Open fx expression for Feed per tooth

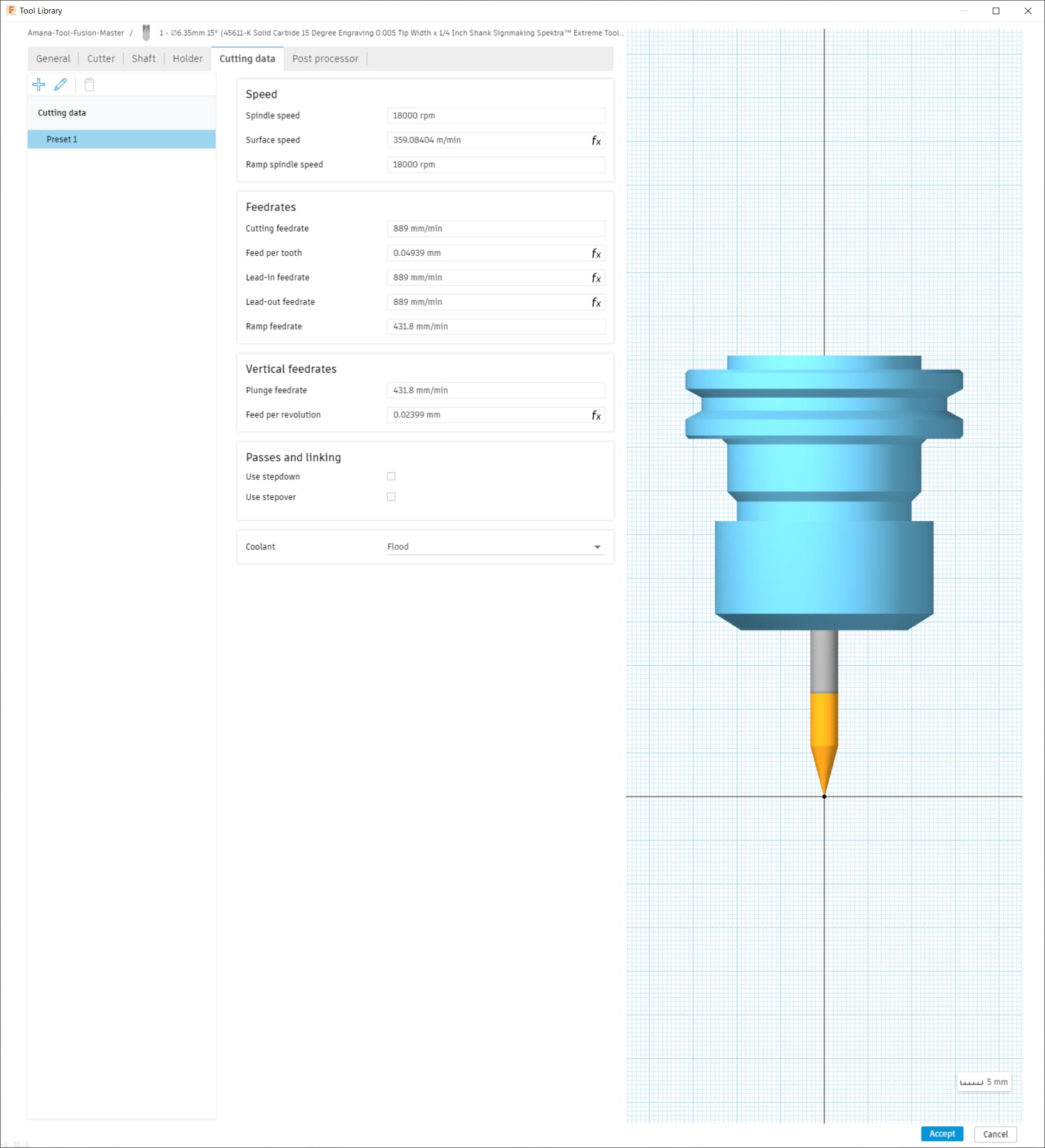click(596, 254)
